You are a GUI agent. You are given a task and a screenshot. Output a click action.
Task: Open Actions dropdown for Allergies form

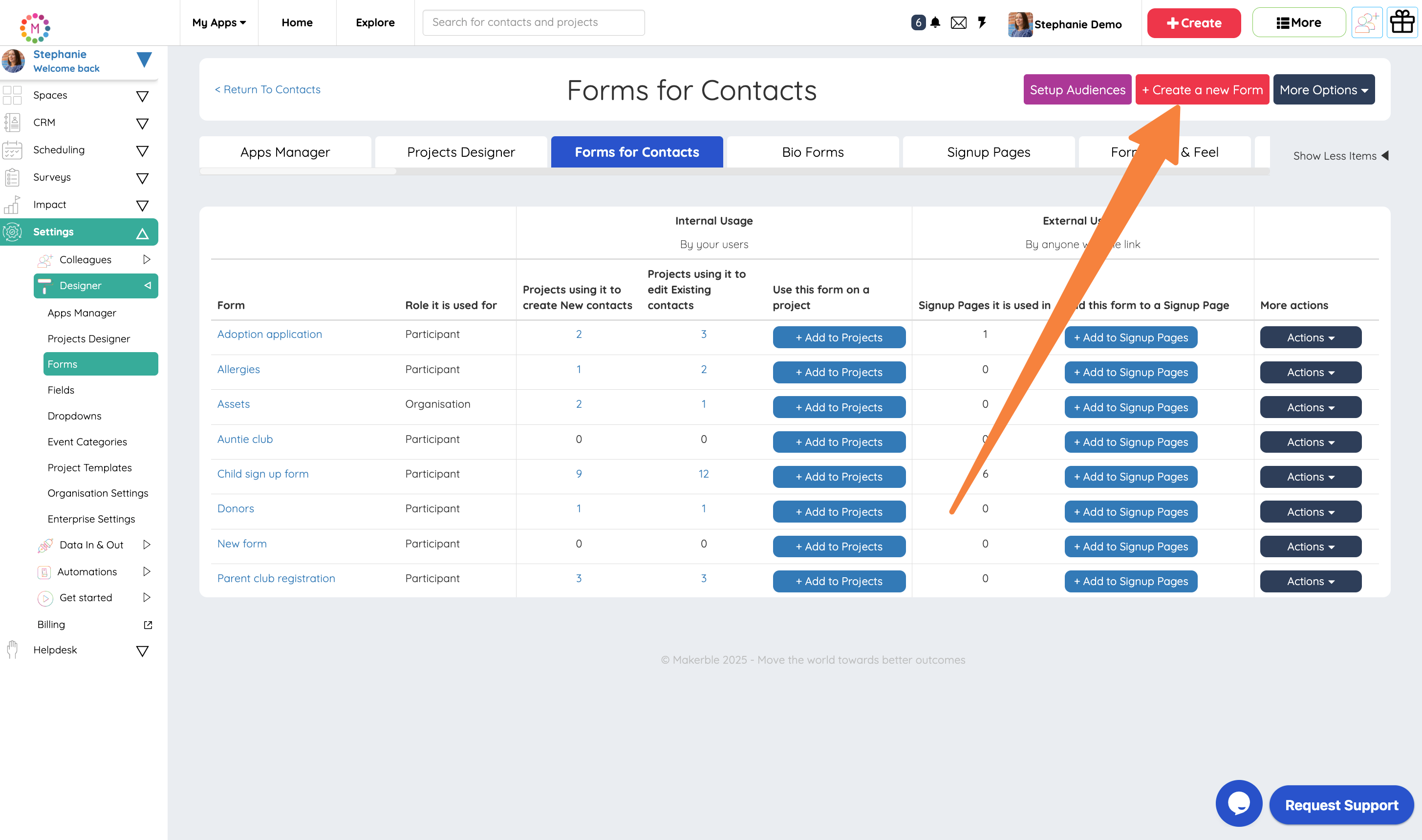tap(1310, 372)
